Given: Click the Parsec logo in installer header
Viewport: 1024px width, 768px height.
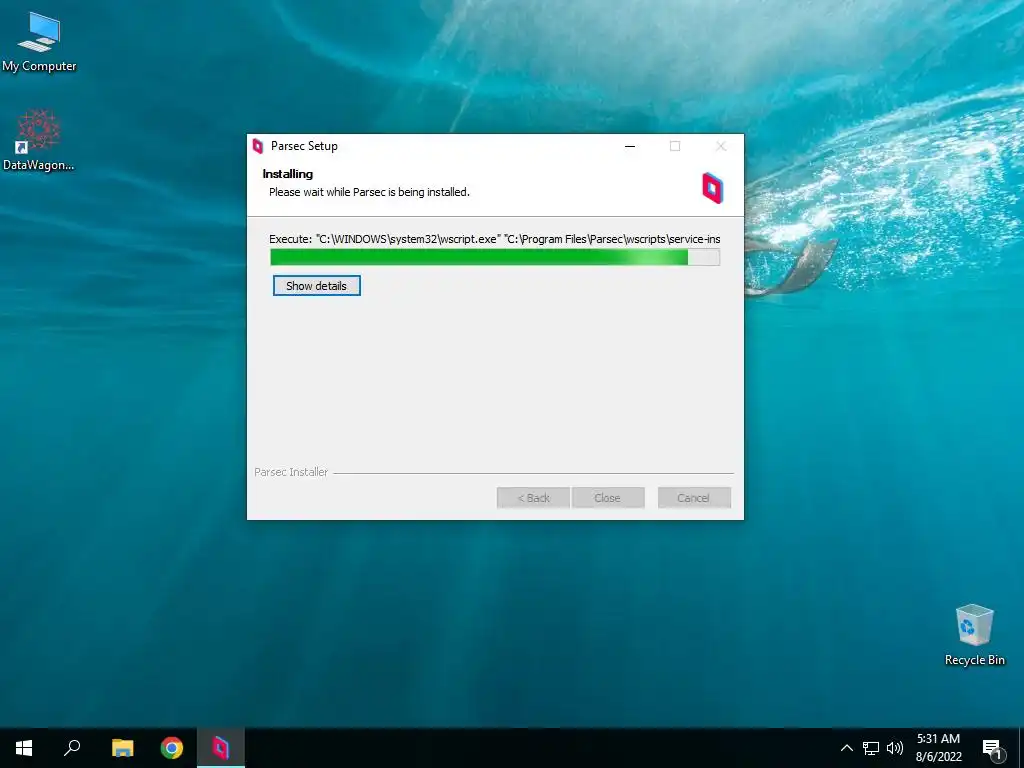Looking at the screenshot, I should [712, 188].
